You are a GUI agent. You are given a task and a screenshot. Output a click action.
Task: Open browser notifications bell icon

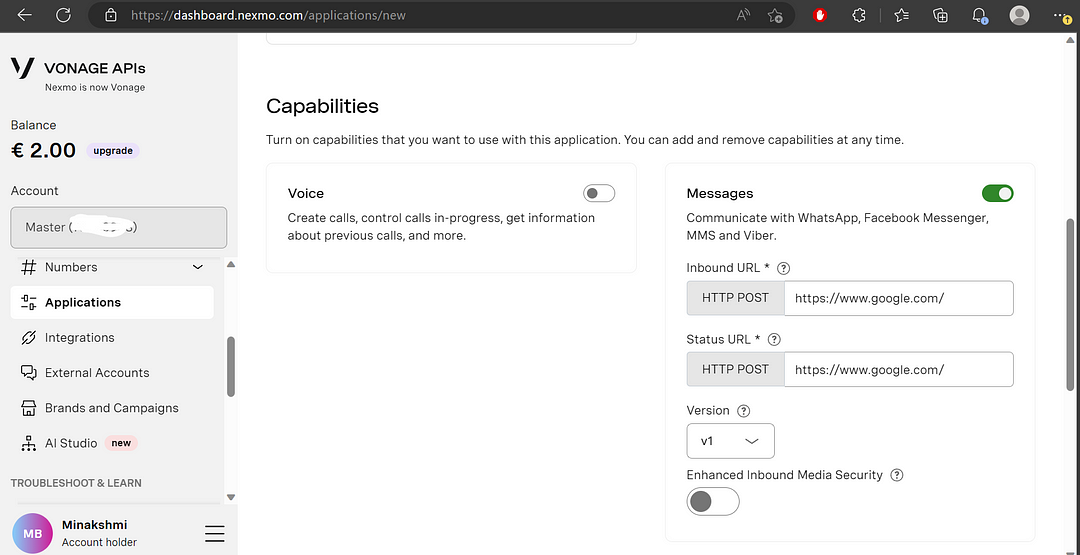[x=979, y=14]
